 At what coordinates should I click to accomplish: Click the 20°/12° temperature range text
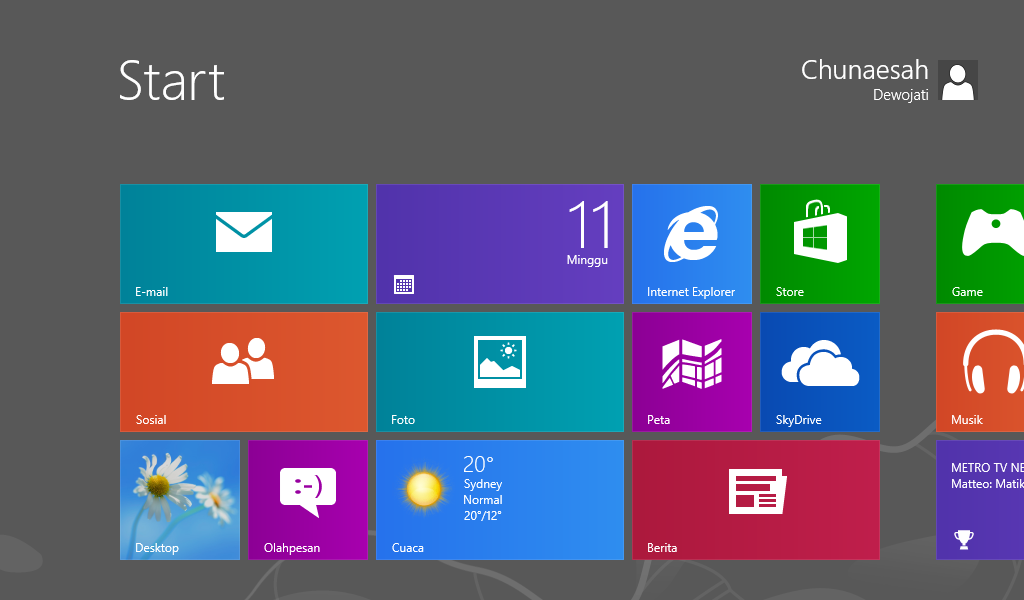[483, 516]
